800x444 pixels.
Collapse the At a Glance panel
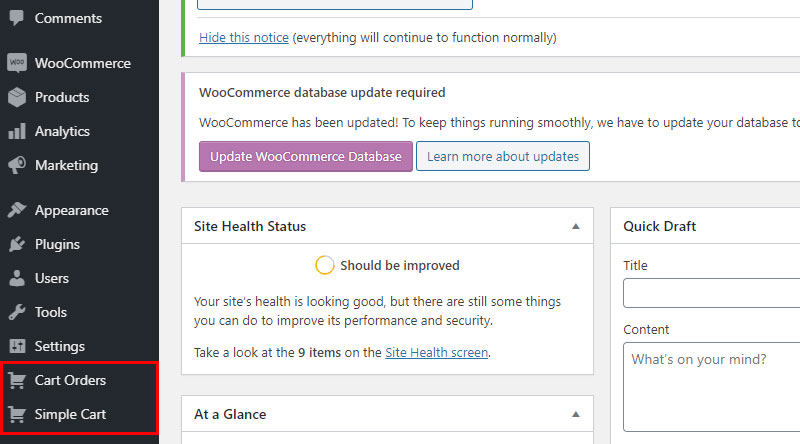(576, 414)
